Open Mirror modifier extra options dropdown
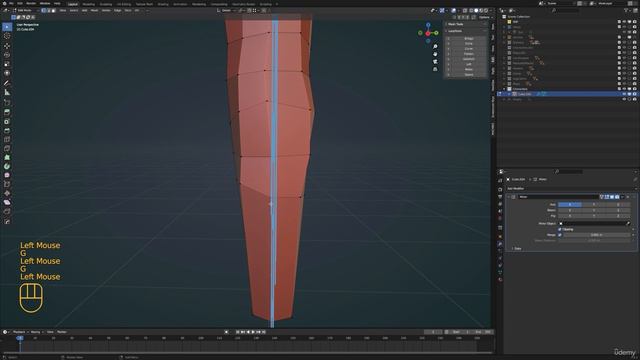Viewport: 640px width, 360px height. click(622, 197)
